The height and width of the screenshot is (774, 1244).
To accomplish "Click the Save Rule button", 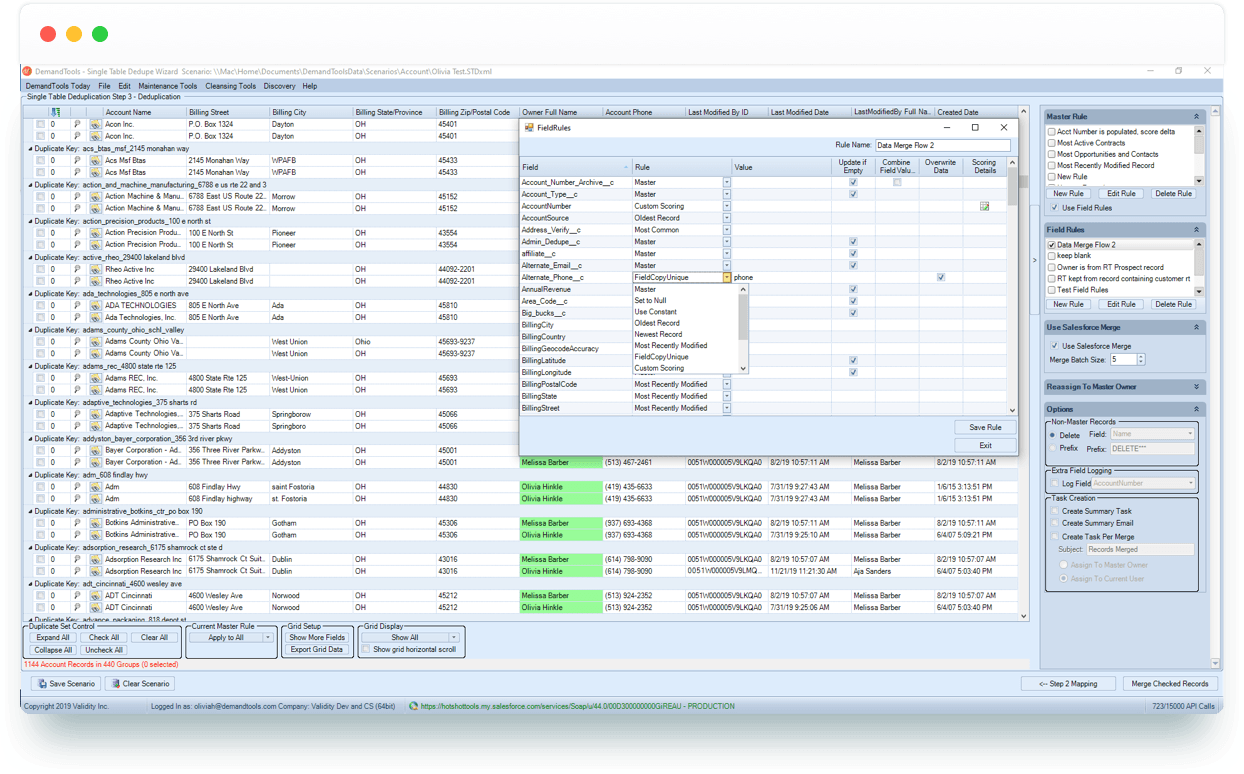I will click(985, 427).
